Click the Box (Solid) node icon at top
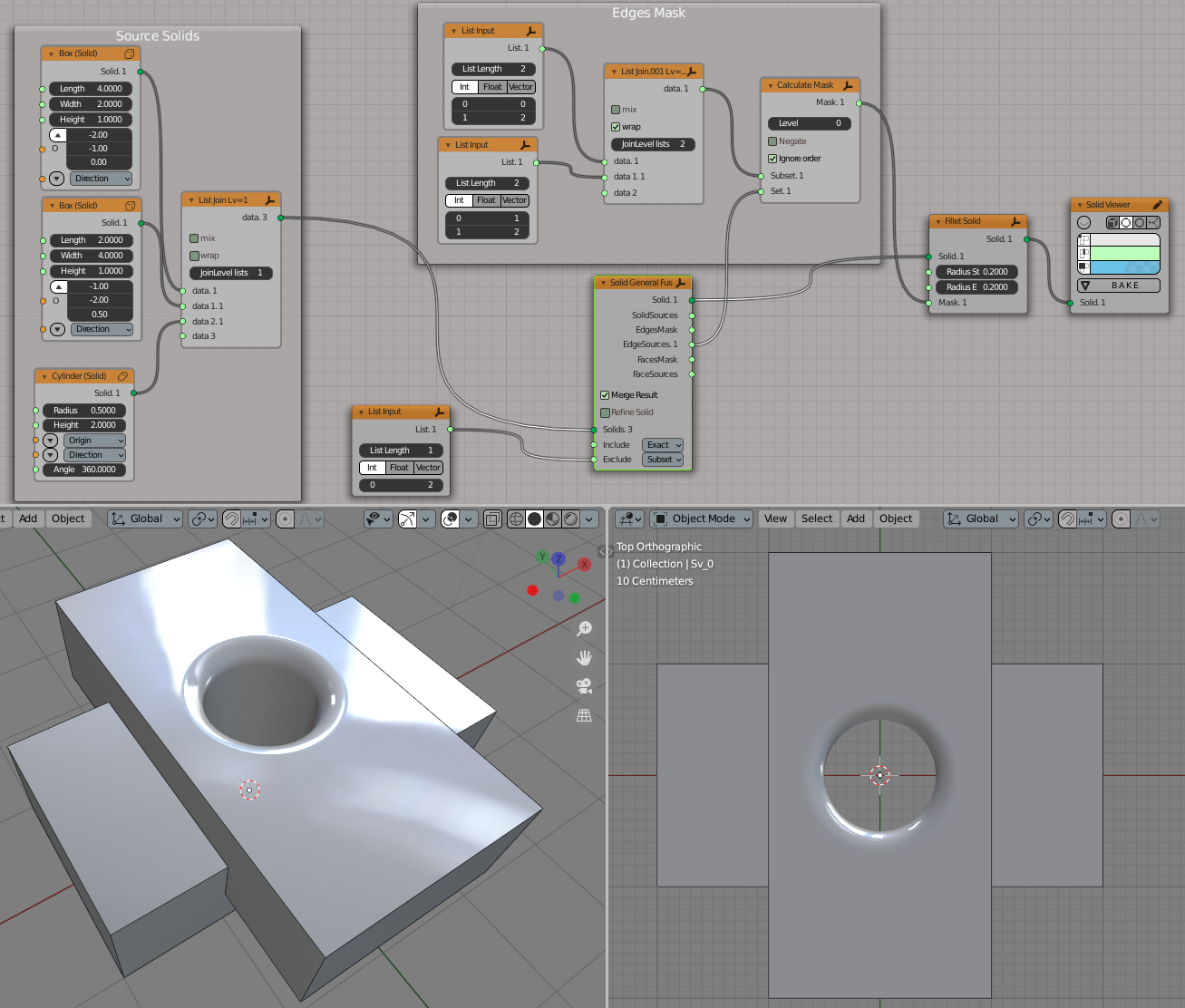 pos(130,53)
